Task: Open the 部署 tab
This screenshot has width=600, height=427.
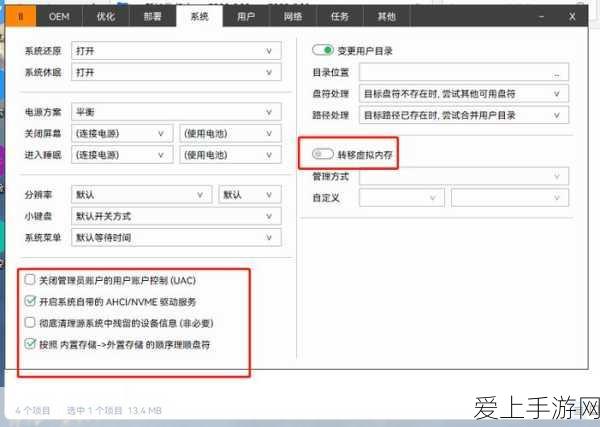Action: coord(153,16)
